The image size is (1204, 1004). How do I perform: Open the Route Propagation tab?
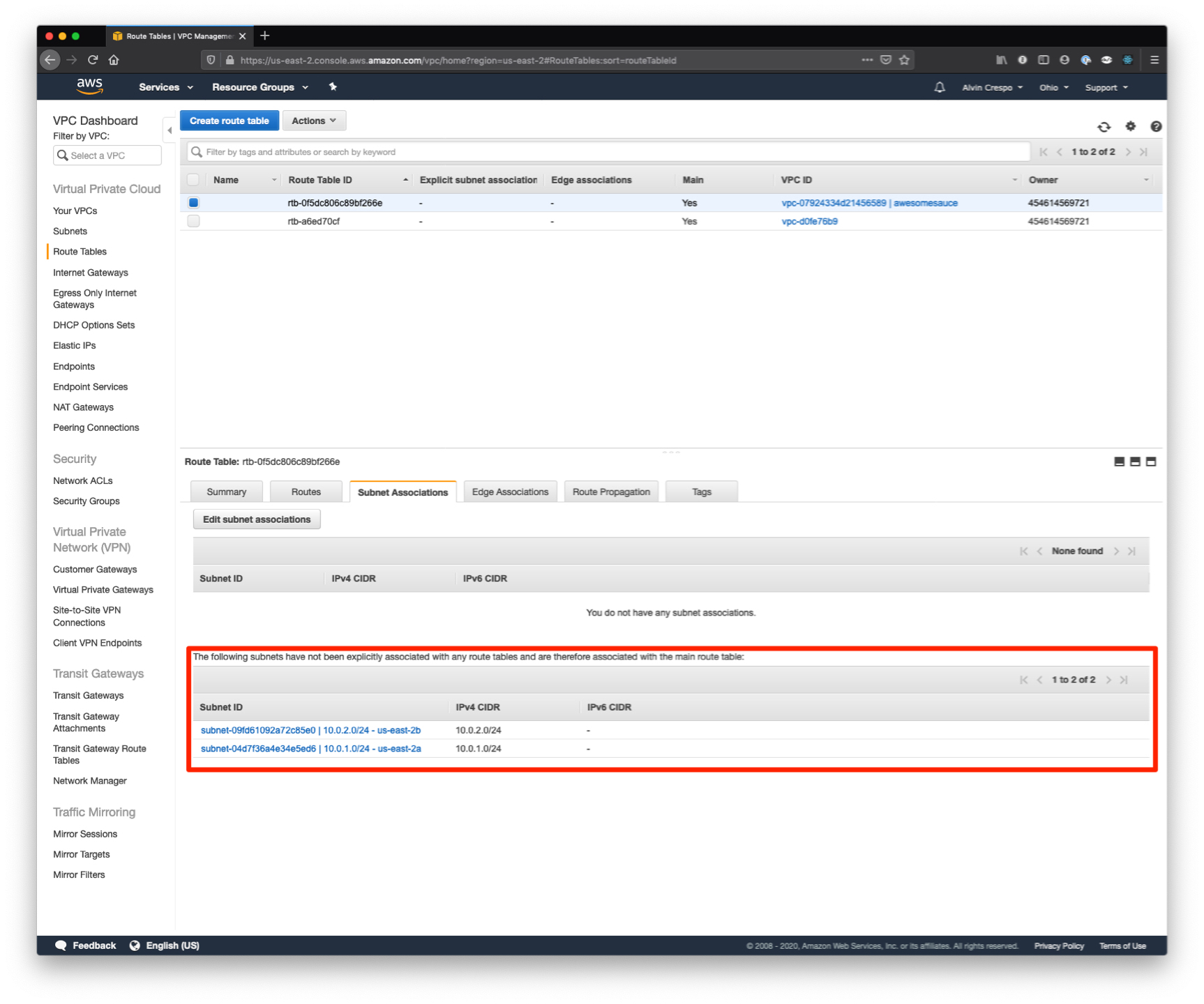click(x=611, y=491)
